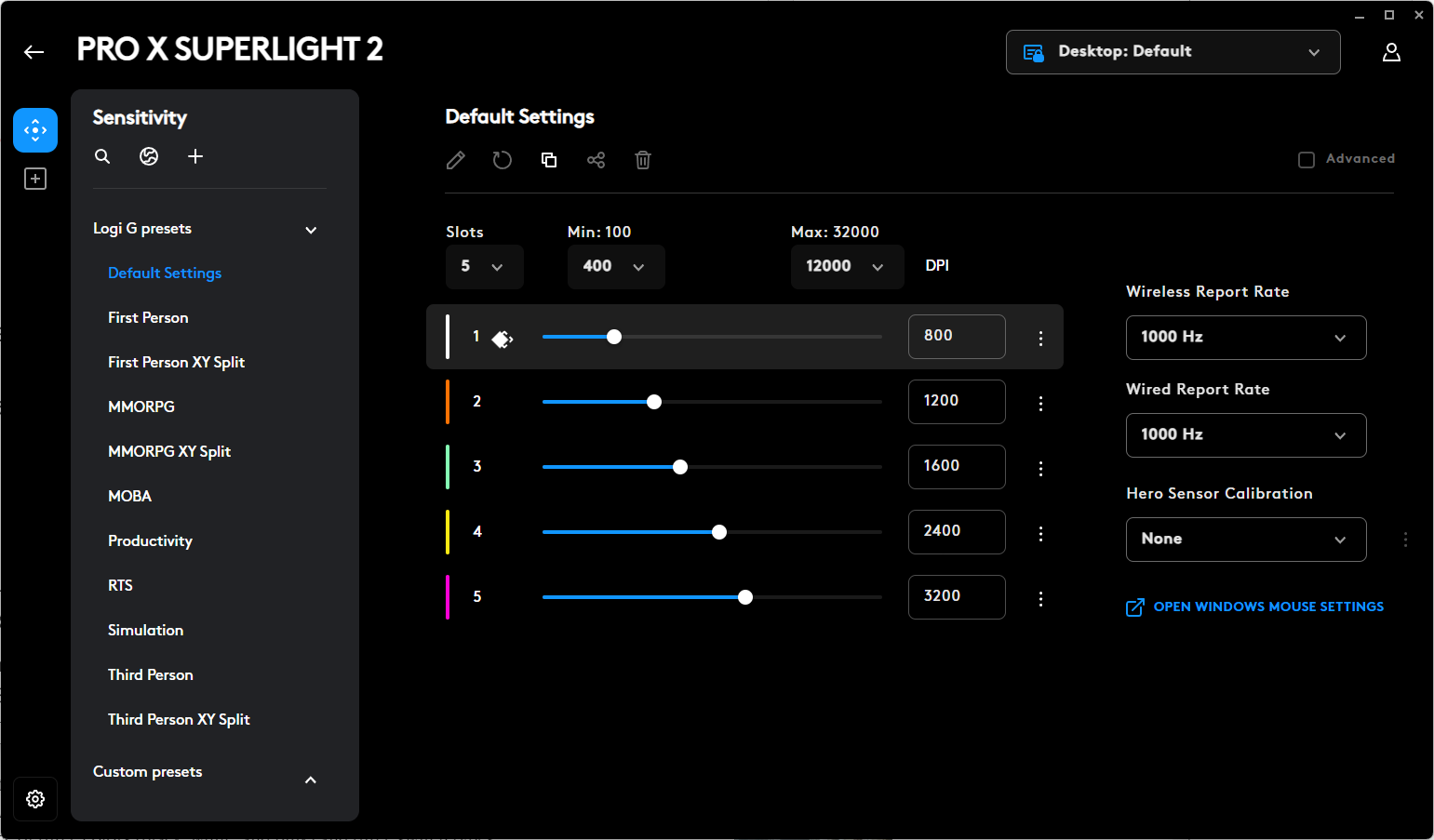Viewport: 1434px width, 840px height.
Task: Click the magenta color bar of slot 5
Action: pos(448,597)
